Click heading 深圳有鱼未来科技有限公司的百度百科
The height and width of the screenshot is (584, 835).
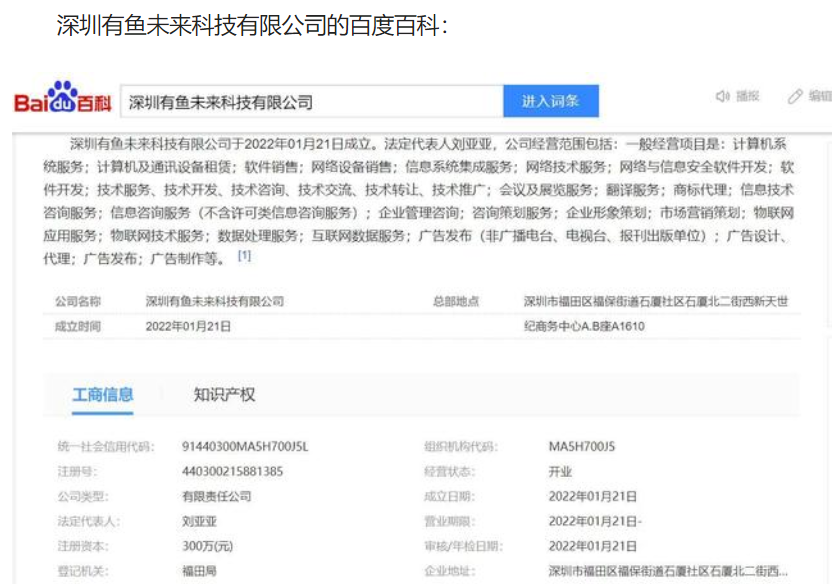252,26
